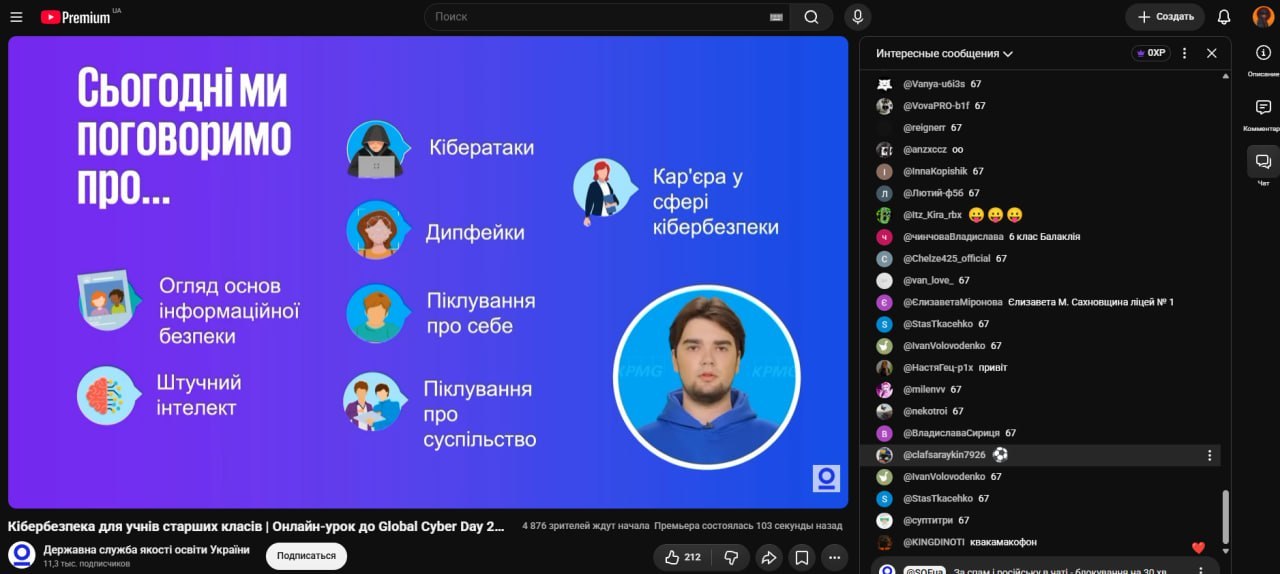Click the heart reaction icon in chat
The height and width of the screenshot is (574, 1280).
coord(1199,548)
